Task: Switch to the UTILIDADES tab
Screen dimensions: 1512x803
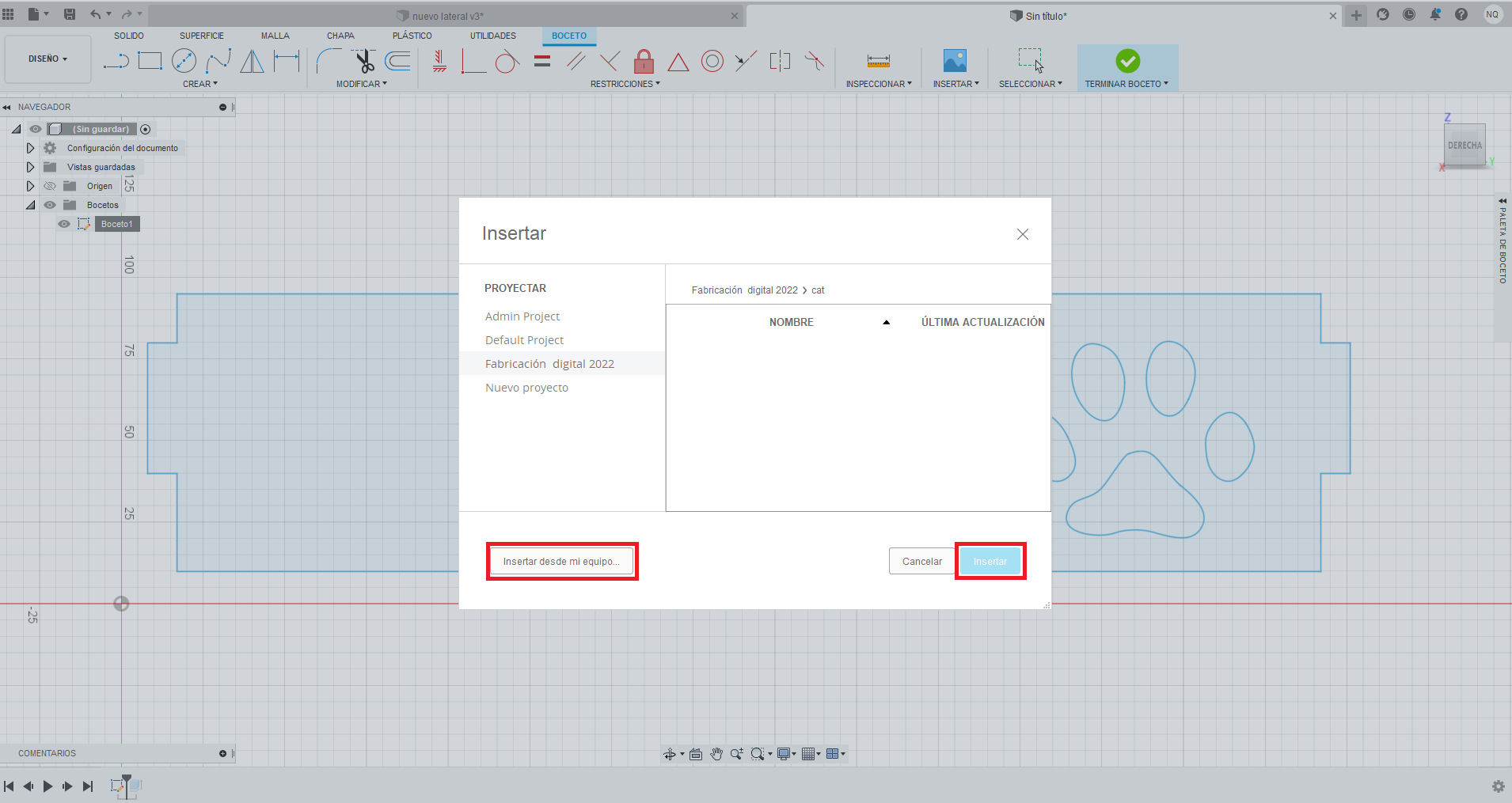Action: (x=493, y=36)
